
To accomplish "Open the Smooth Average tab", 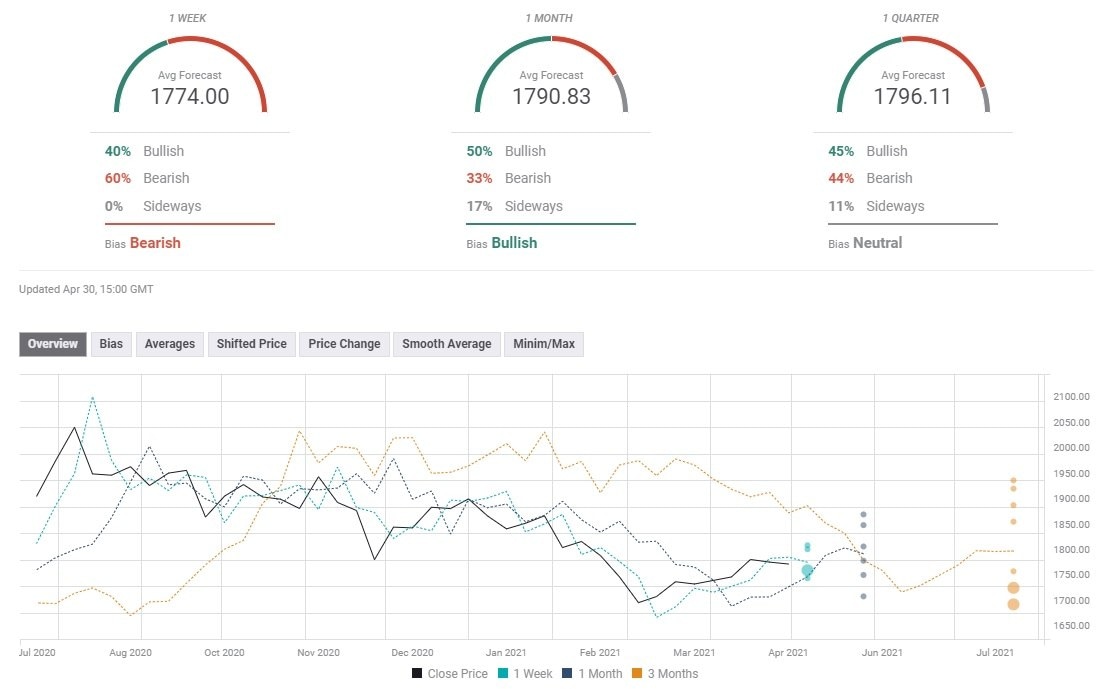I will [446, 343].
